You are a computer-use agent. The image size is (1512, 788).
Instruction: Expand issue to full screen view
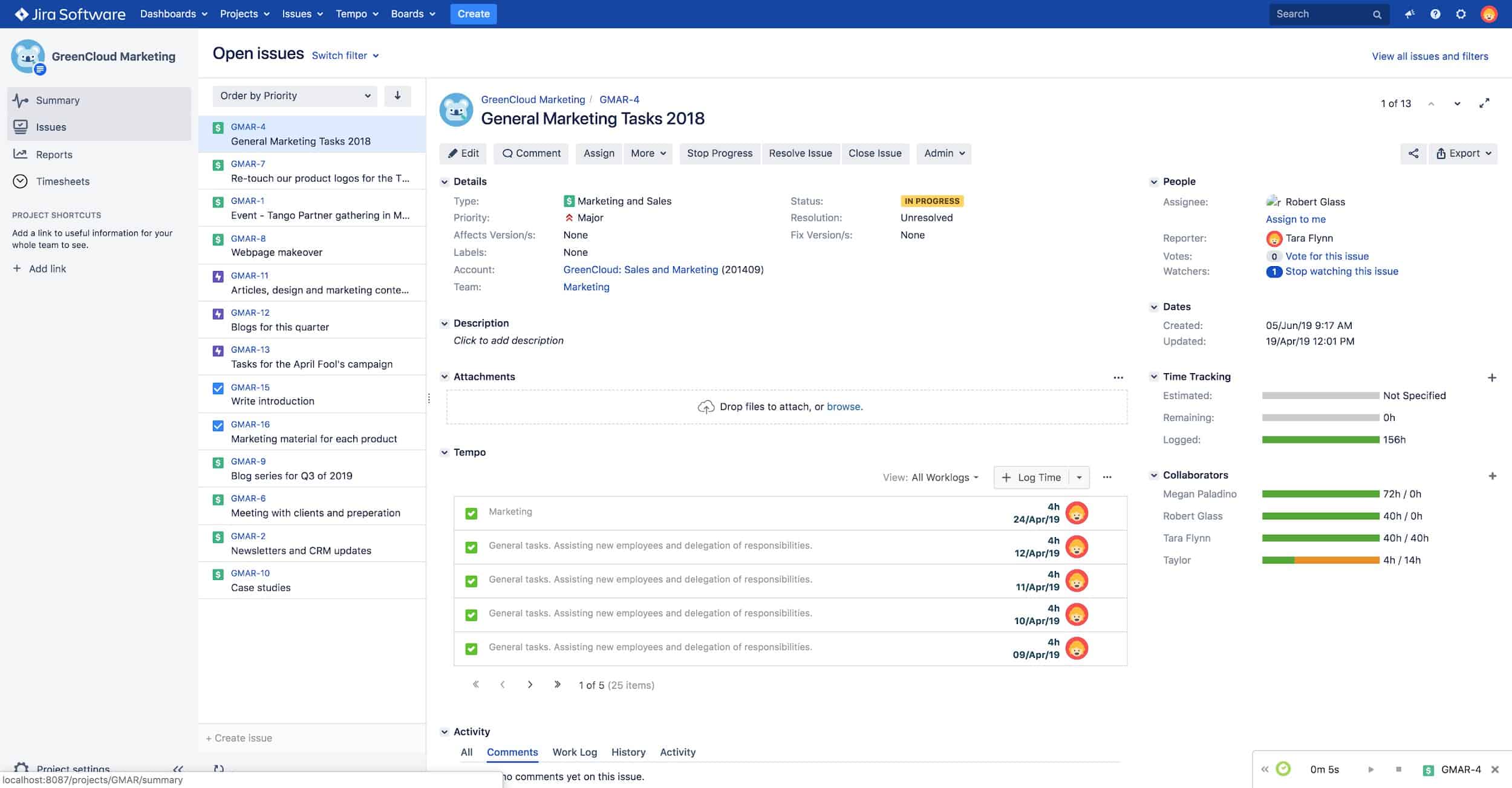[1484, 103]
